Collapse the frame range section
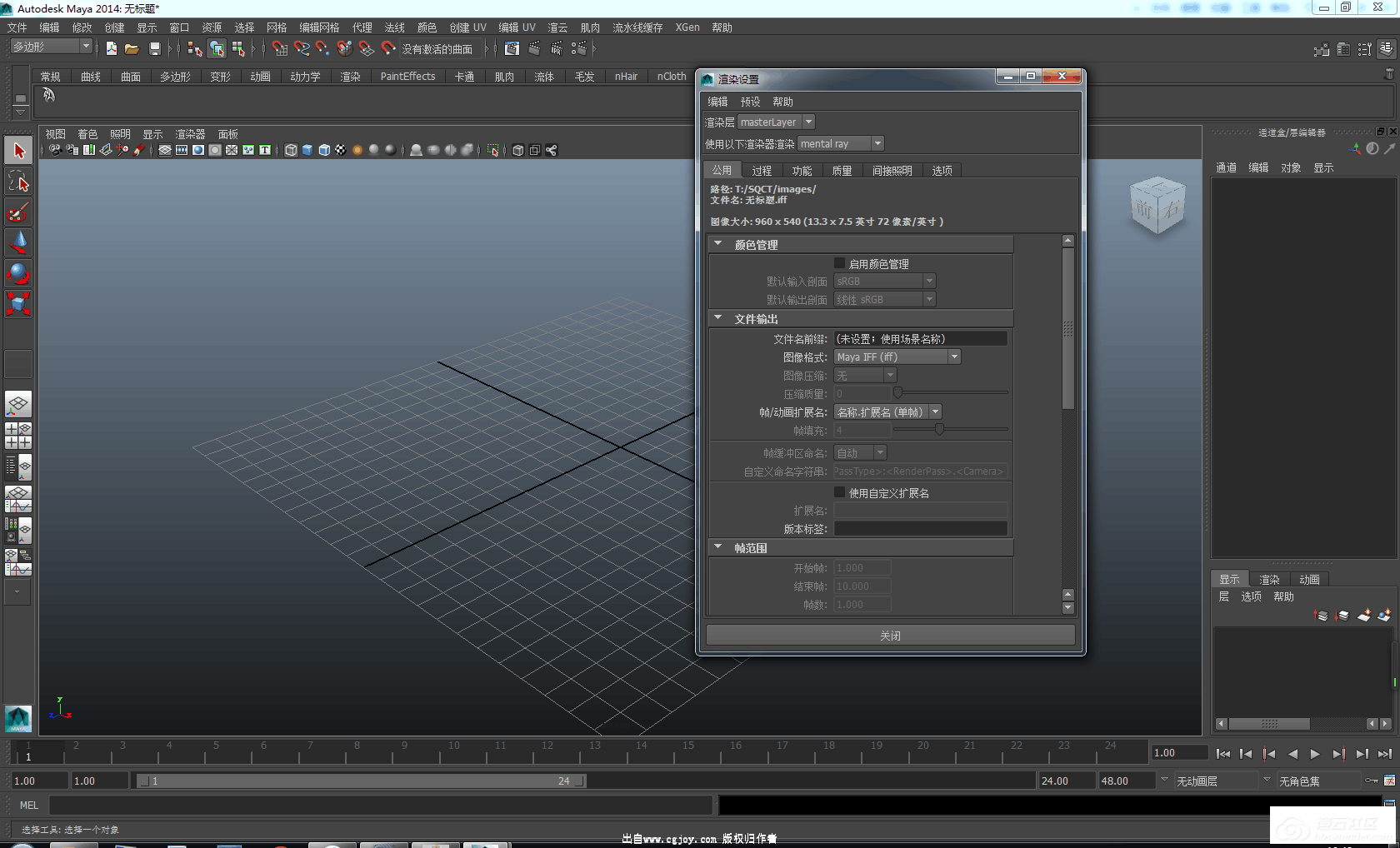The height and width of the screenshot is (848, 1400). tap(718, 547)
